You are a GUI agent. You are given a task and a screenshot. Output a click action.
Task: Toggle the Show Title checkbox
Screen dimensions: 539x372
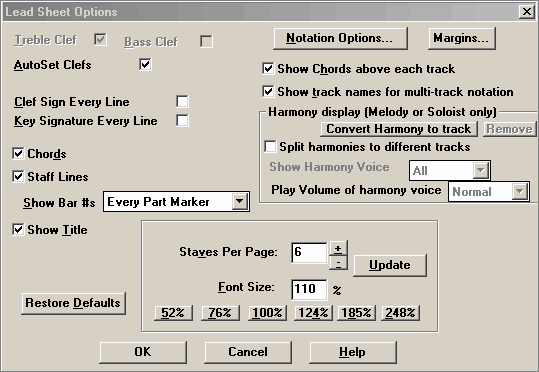[18, 230]
